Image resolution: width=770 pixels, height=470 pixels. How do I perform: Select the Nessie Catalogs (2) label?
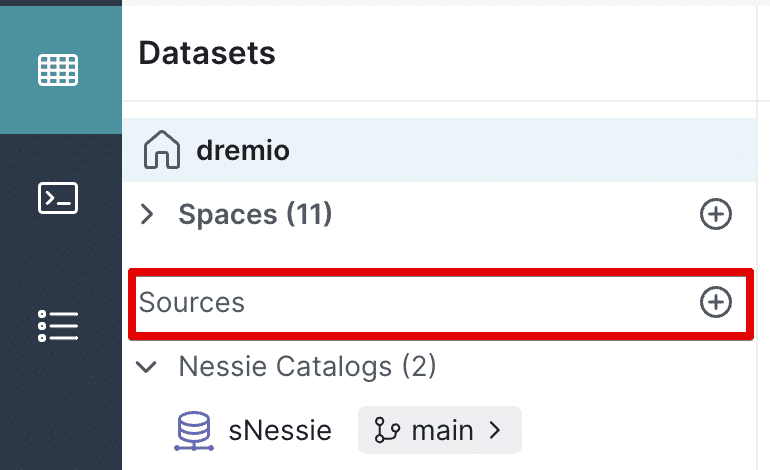click(x=307, y=366)
